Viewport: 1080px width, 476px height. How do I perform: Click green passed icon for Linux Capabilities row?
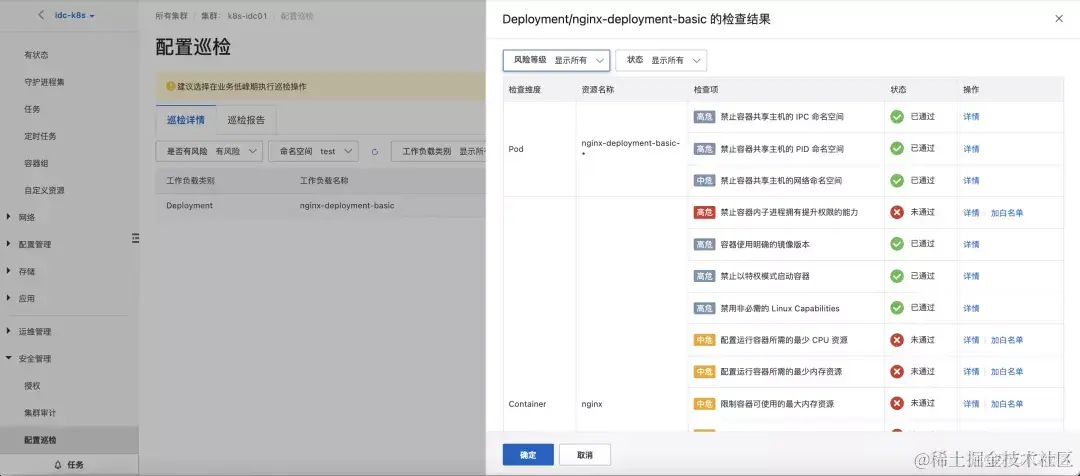897,308
